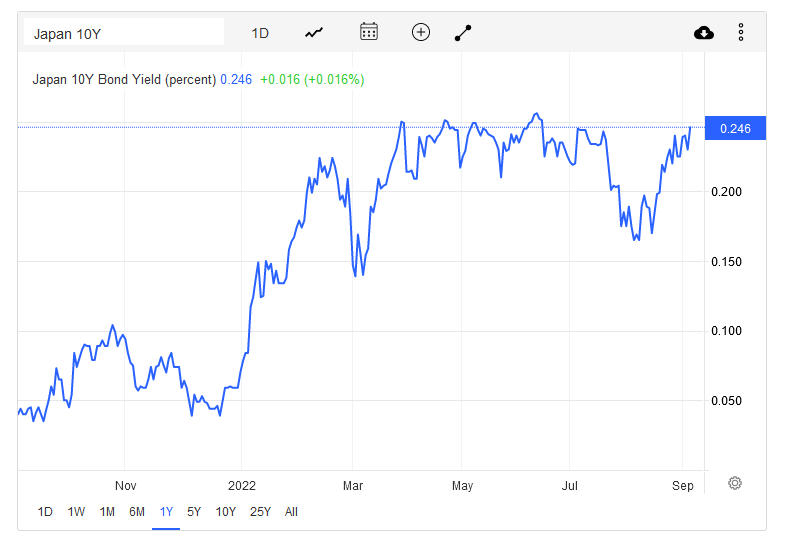The image size is (788, 548).
Task: Download chart data with cloud icon
Action: tap(704, 33)
